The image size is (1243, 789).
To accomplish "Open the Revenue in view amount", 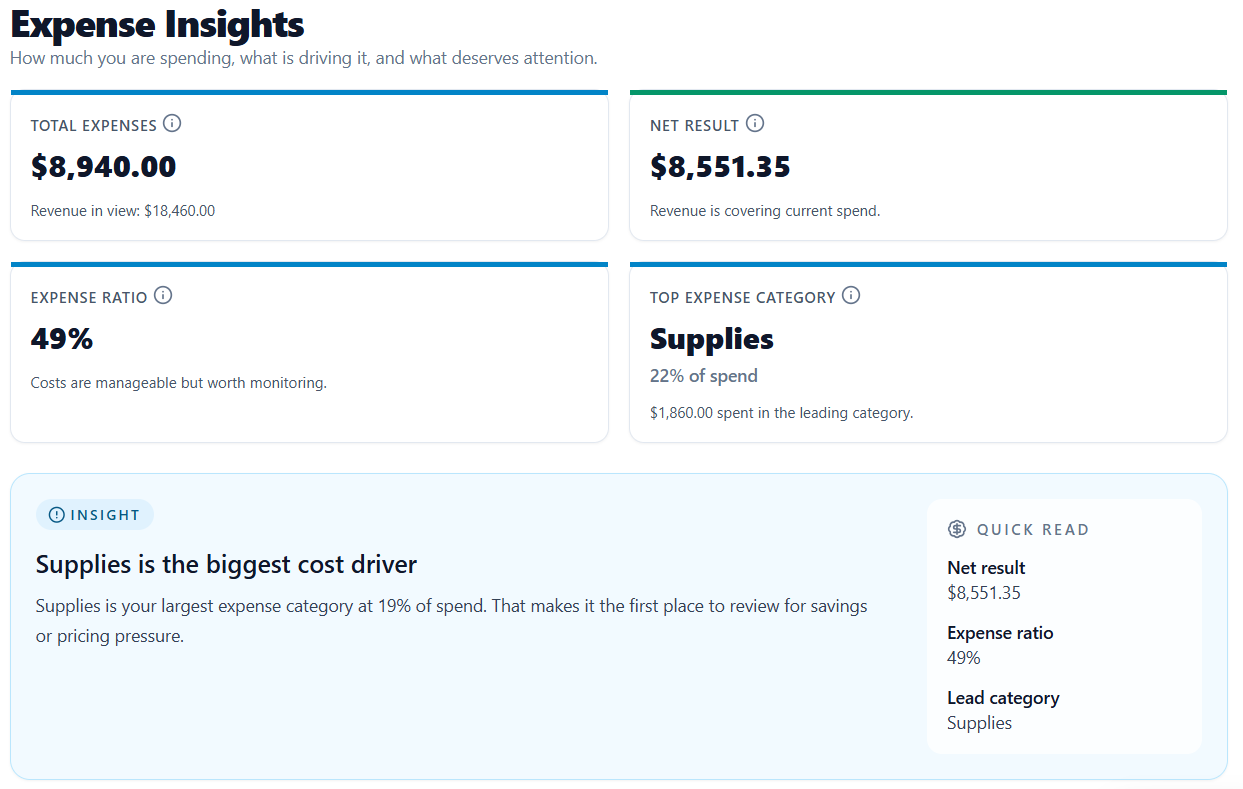I will click(124, 210).
